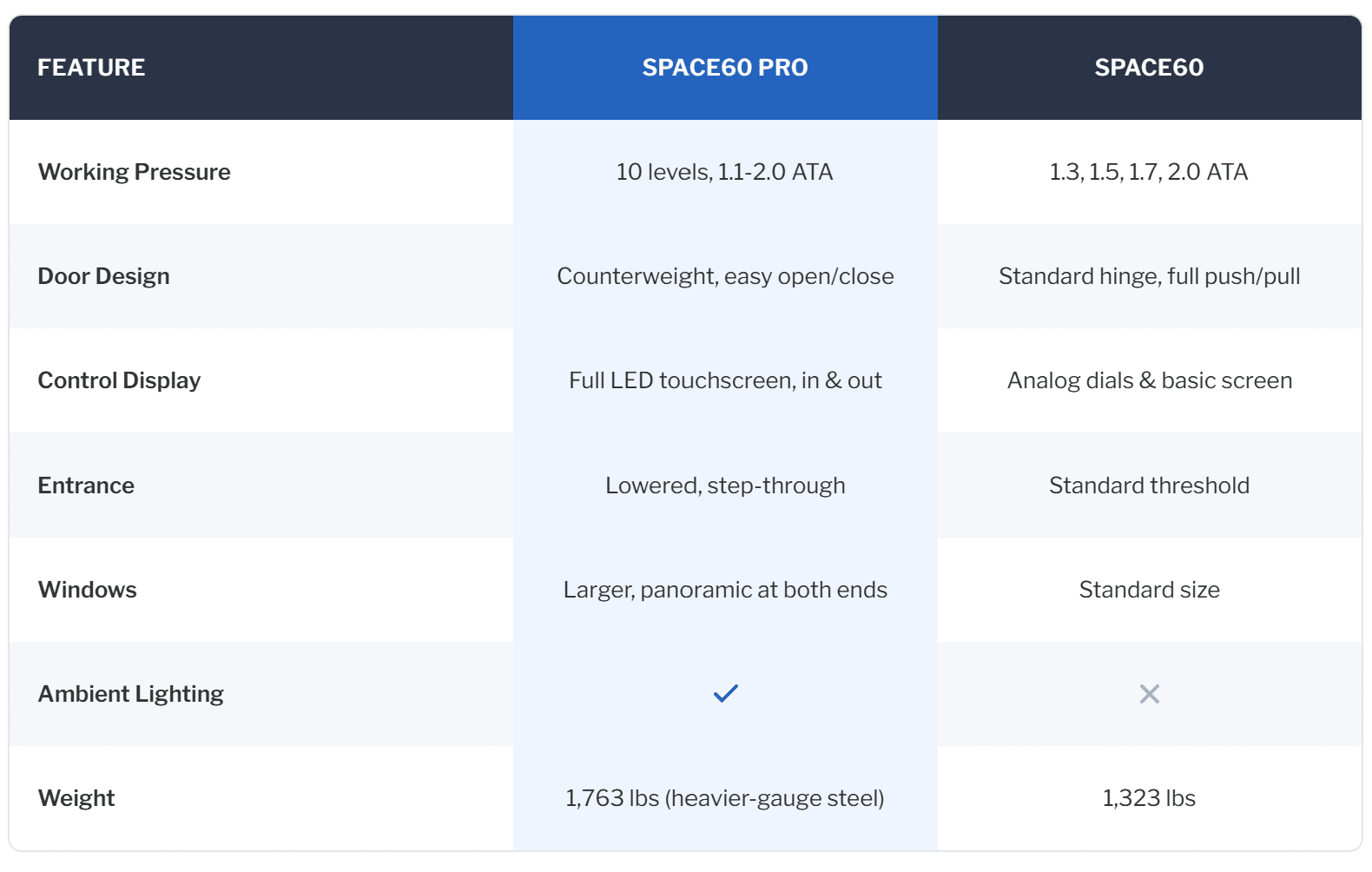Click the Entrance row label
Image resolution: width=1372 pixels, height=872 pixels.
click(86, 485)
